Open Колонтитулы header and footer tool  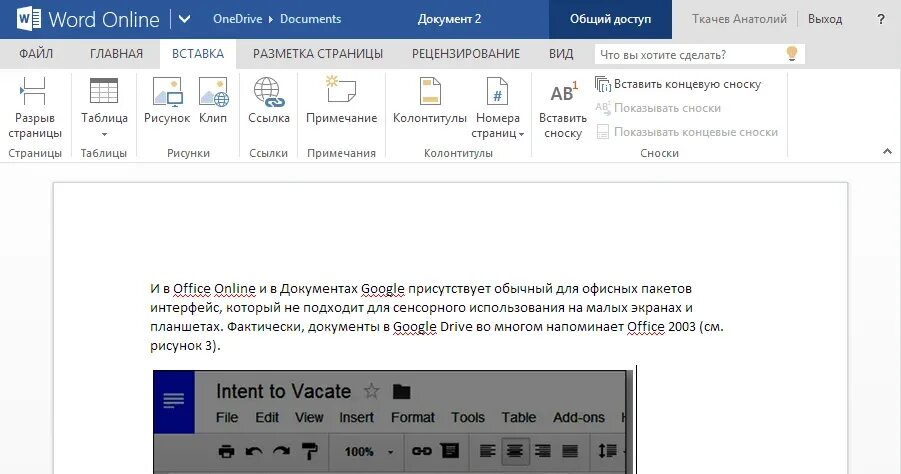tap(430, 101)
